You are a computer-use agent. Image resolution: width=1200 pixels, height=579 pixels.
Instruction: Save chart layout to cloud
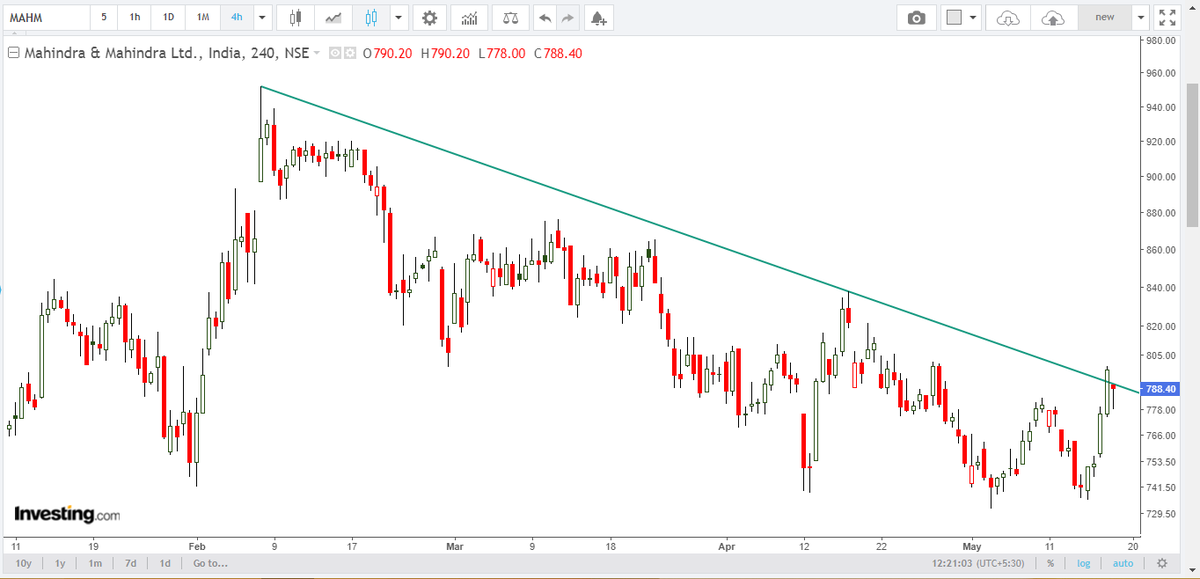point(1053,18)
